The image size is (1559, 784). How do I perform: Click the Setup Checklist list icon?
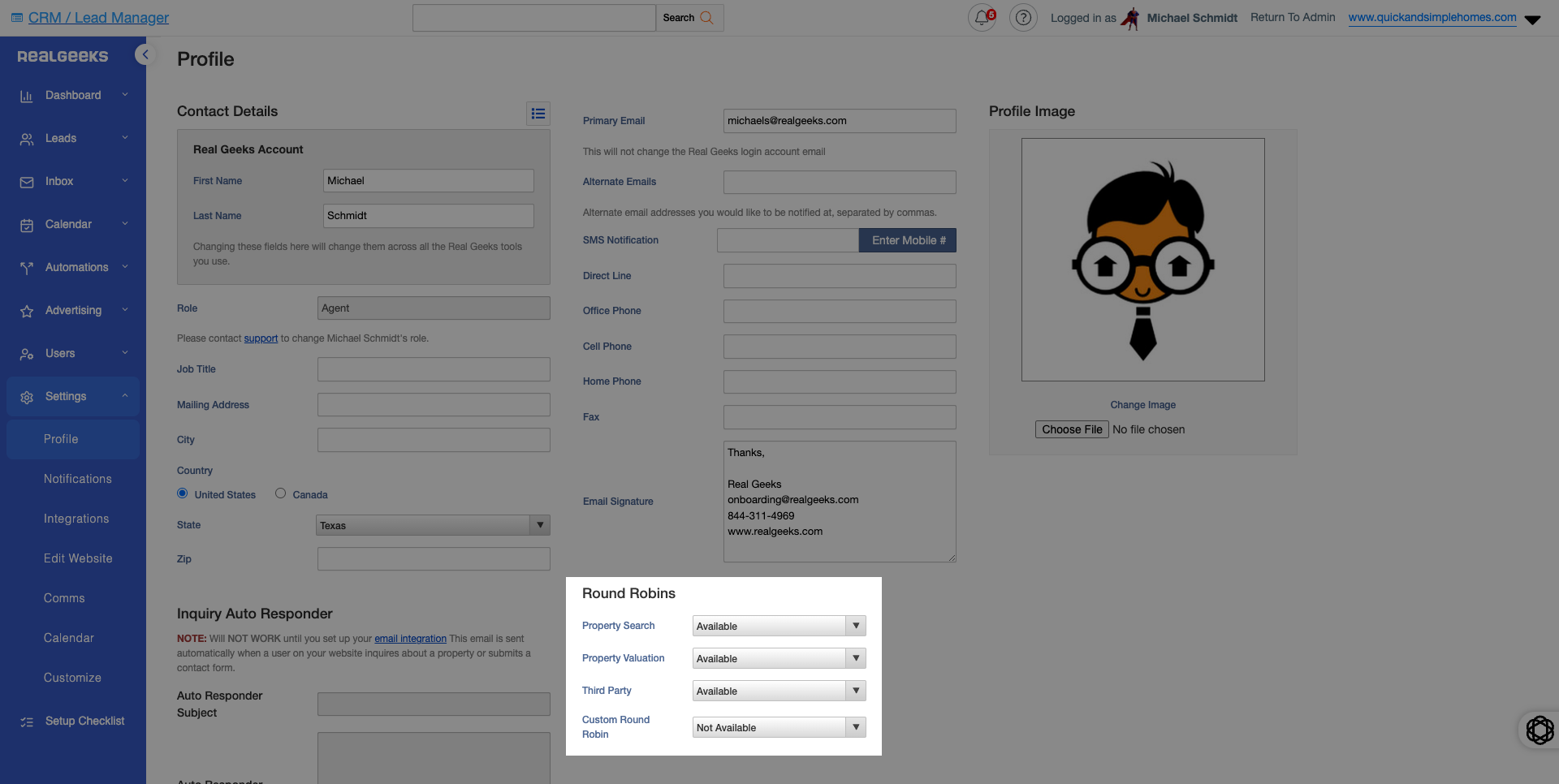coord(27,722)
